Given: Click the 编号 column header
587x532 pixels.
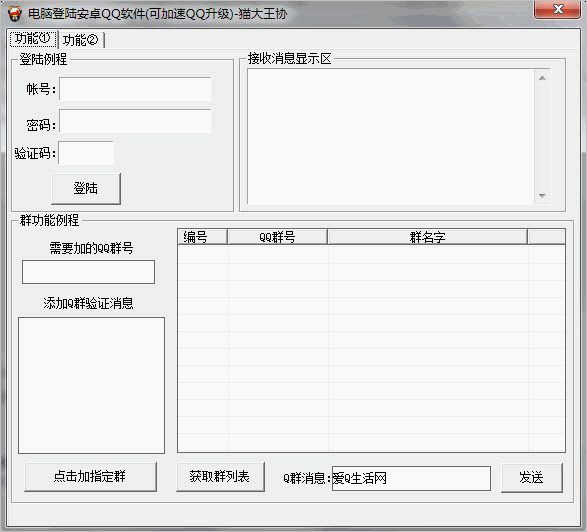Looking at the screenshot, I should (203, 237).
